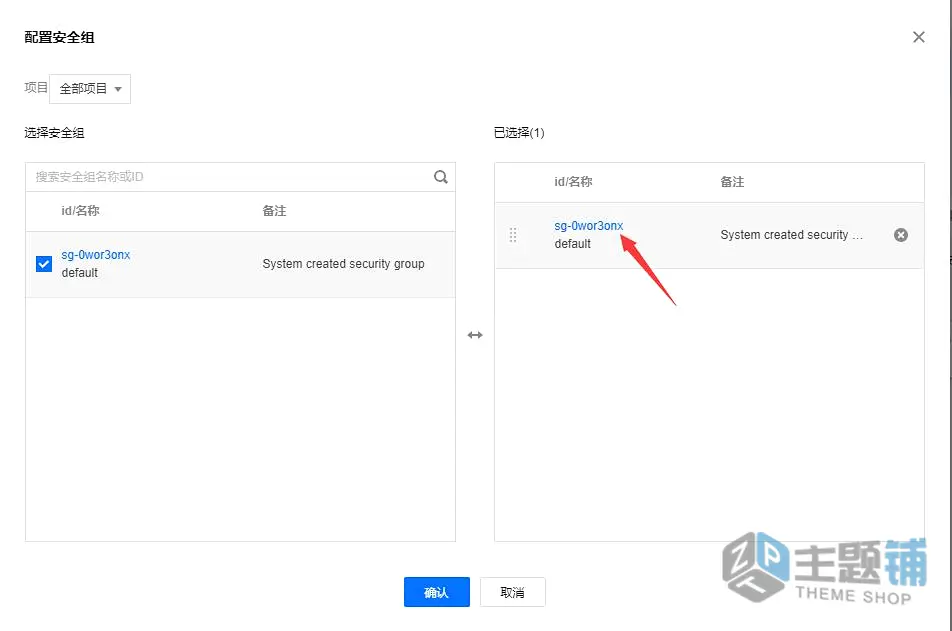Screen dimensions: 952x631
Task: Open the sg-0wor3onx link in the selected panel
Action: click(588, 225)
